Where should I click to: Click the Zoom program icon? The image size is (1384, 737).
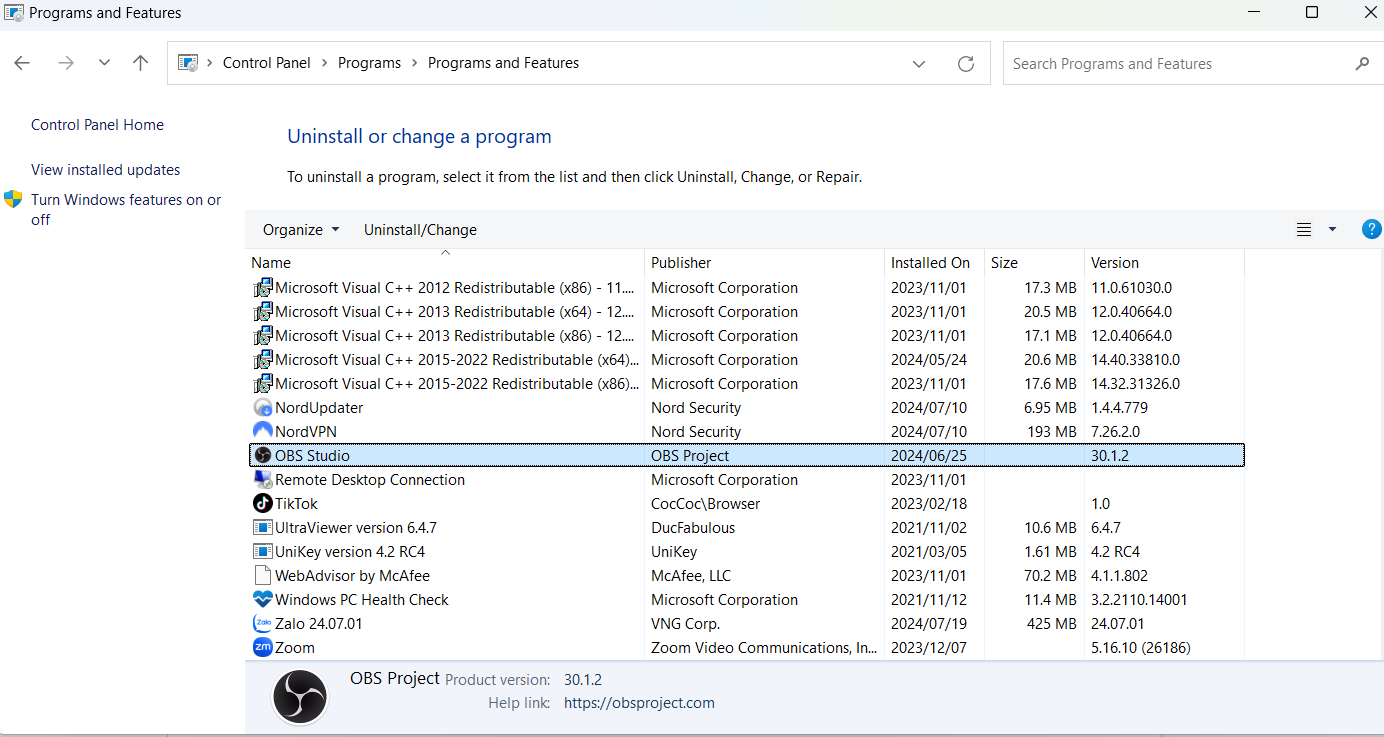[x=263, y=648]
